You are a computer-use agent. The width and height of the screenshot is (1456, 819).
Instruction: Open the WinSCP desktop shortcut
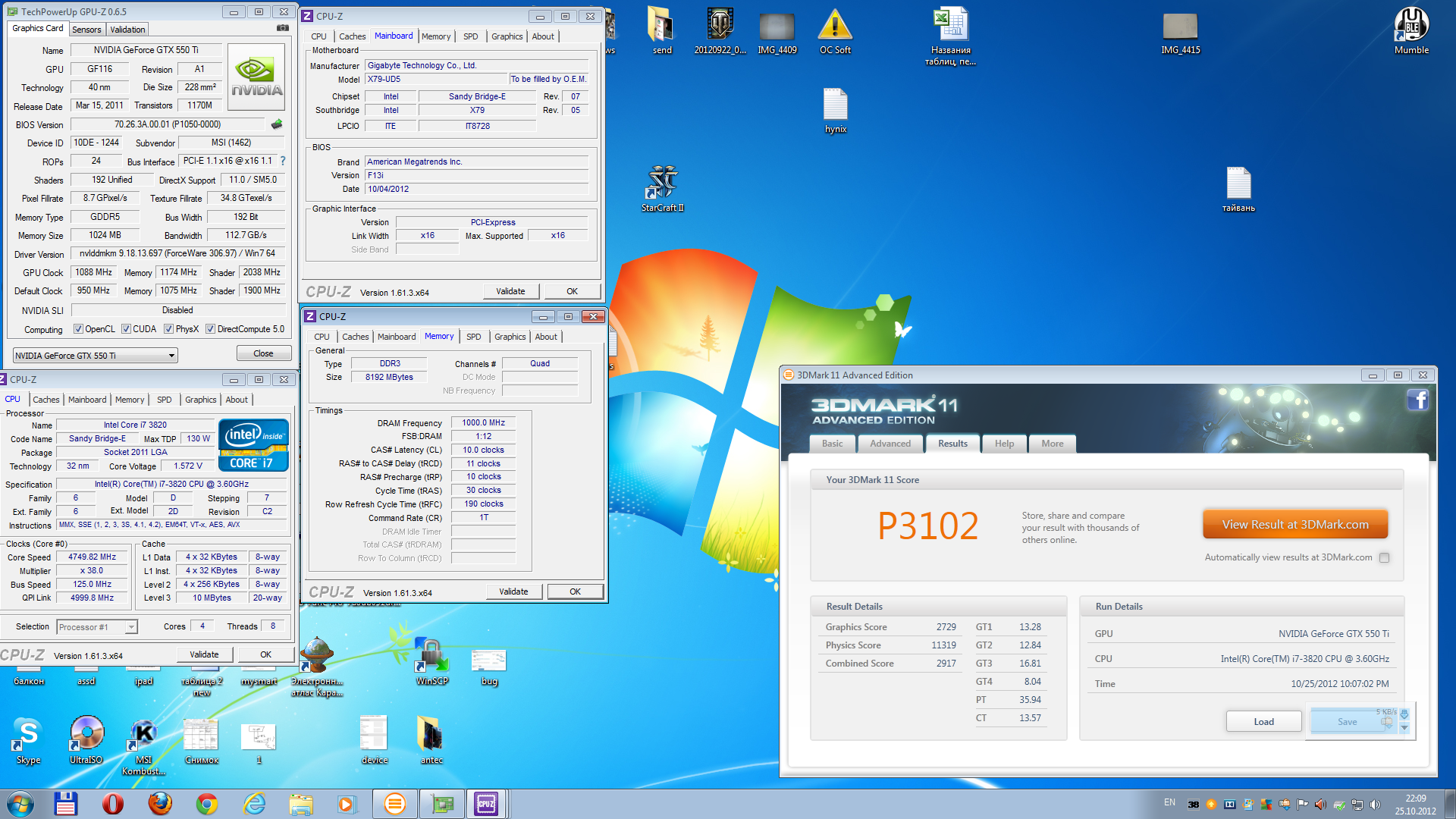tap(431, 661)
